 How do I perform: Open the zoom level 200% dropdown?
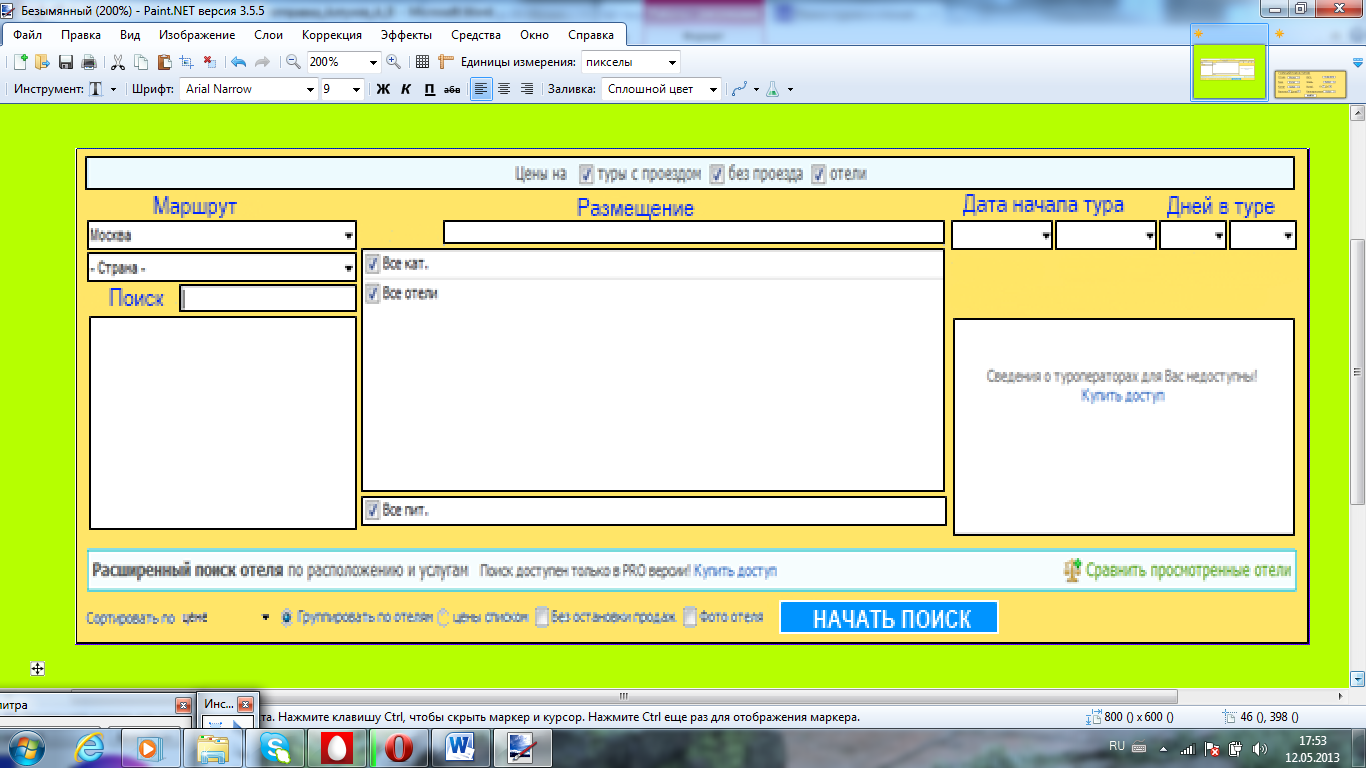pyautogui.click(x=374, y=62)
